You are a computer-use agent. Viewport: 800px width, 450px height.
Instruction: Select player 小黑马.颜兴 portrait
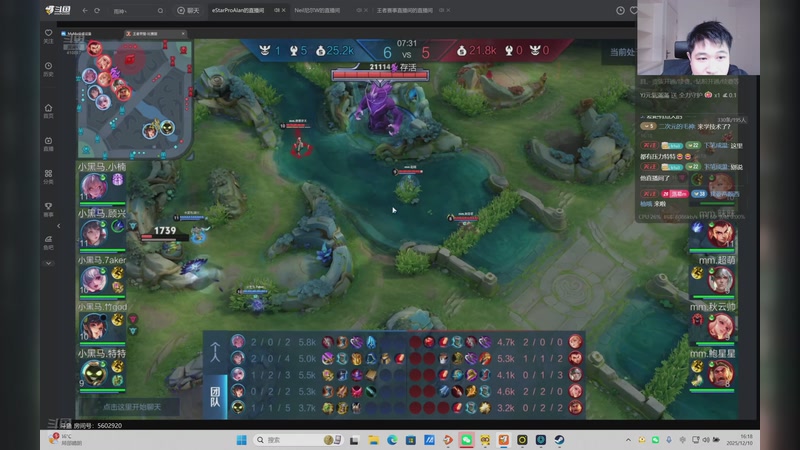pyautogui.click(x=94, y=233)
